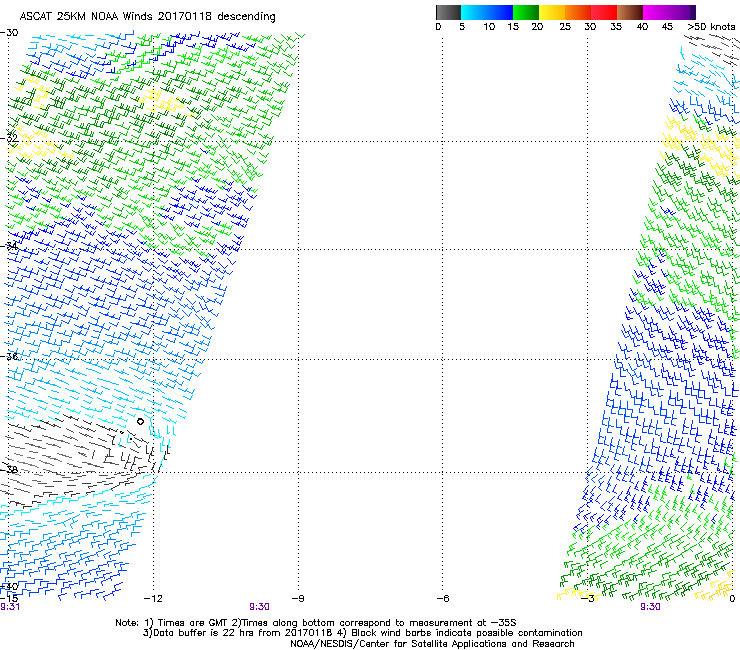Screen dimensions: 740x650
Task: Click the '>50 knots' legend label
Action: [711, 27]
